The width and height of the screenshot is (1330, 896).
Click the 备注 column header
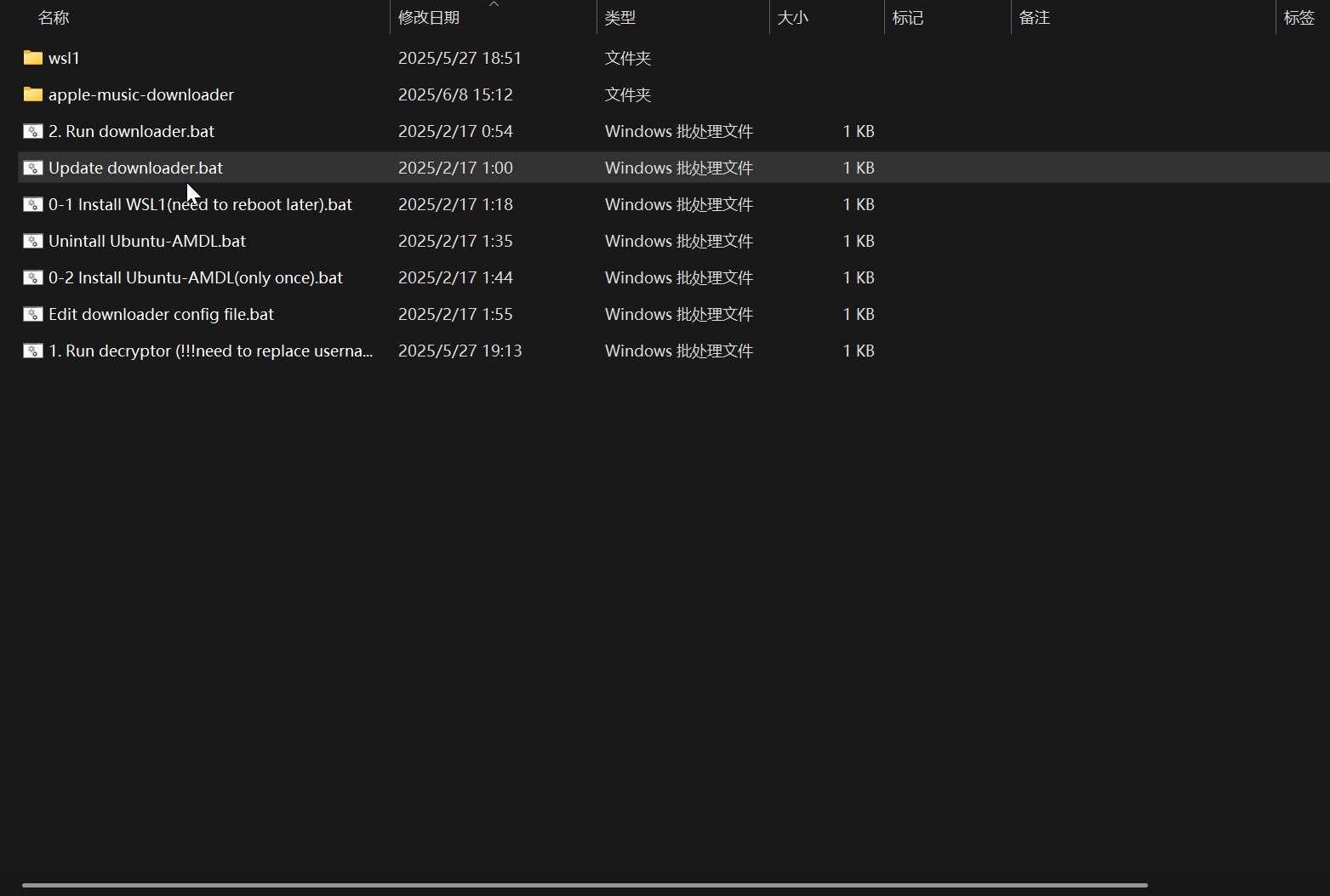(x=1035, y=18)
